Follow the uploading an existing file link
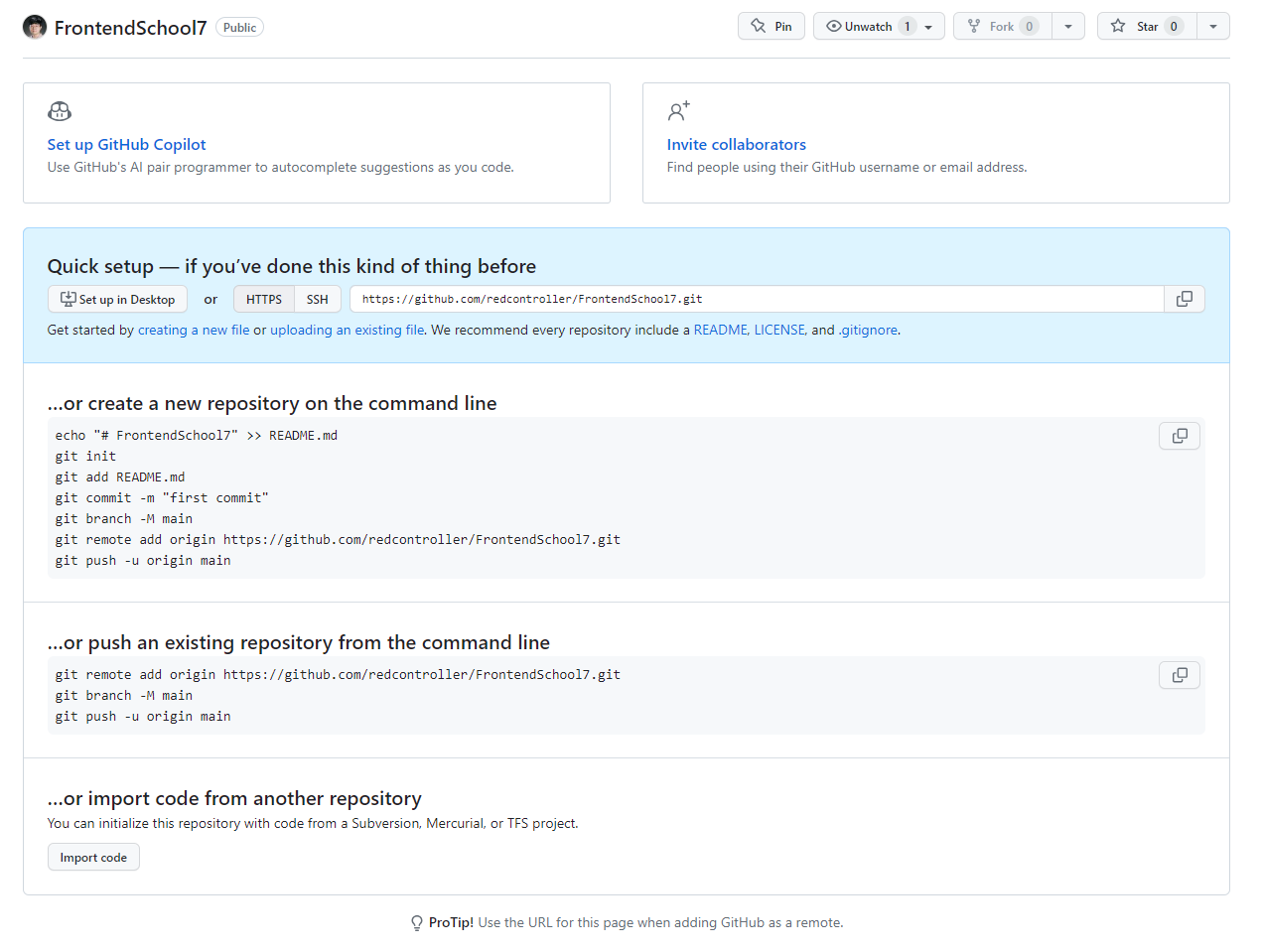This screenshot has height=952, width=1262. pyautogui.click(x=348, y=330)
